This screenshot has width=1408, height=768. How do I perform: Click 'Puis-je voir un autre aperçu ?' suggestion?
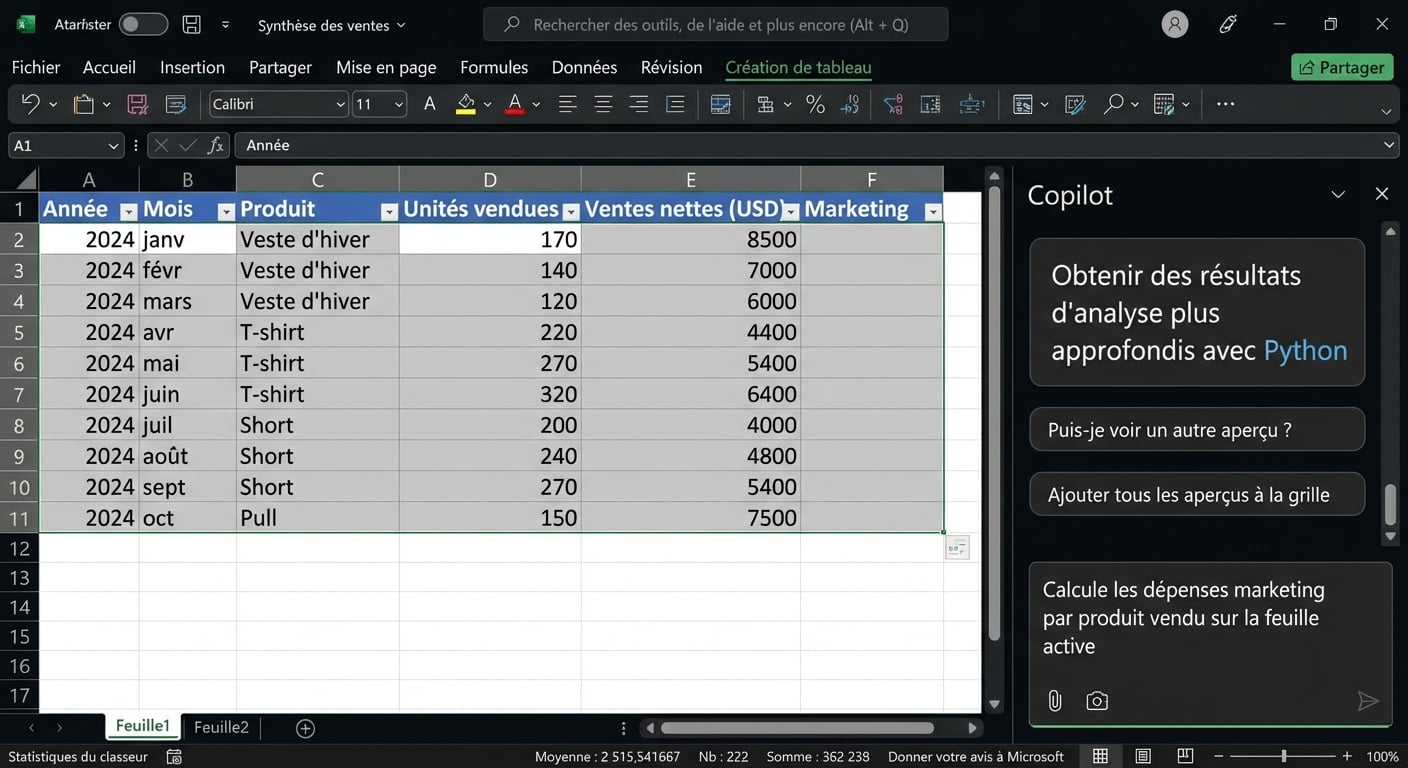1196,429
